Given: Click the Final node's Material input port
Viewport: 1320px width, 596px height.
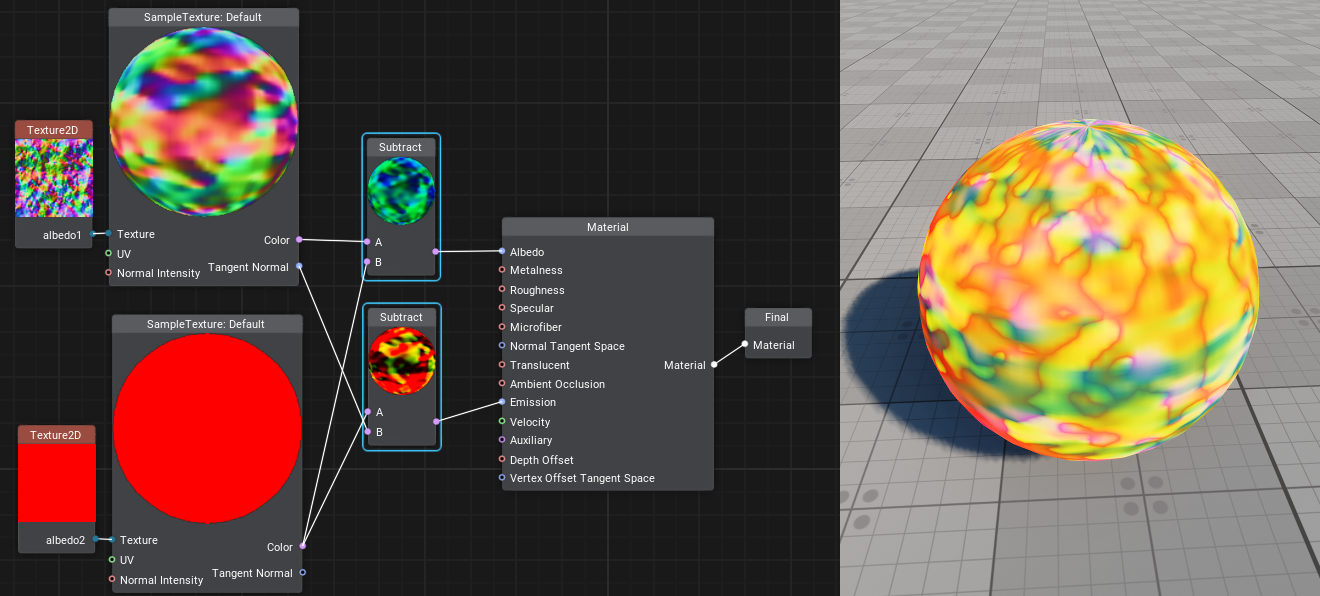Looking at the screenshot, I should [745, 345].
